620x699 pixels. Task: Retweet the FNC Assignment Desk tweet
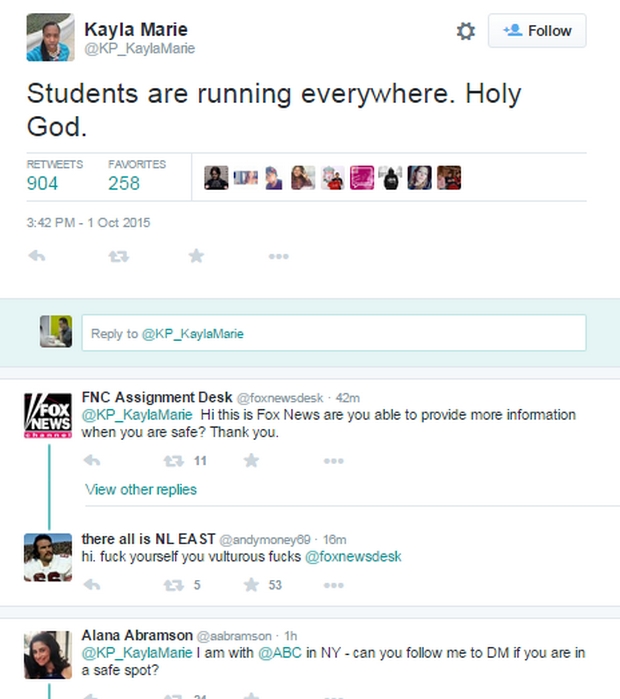[x=174, y=461]
